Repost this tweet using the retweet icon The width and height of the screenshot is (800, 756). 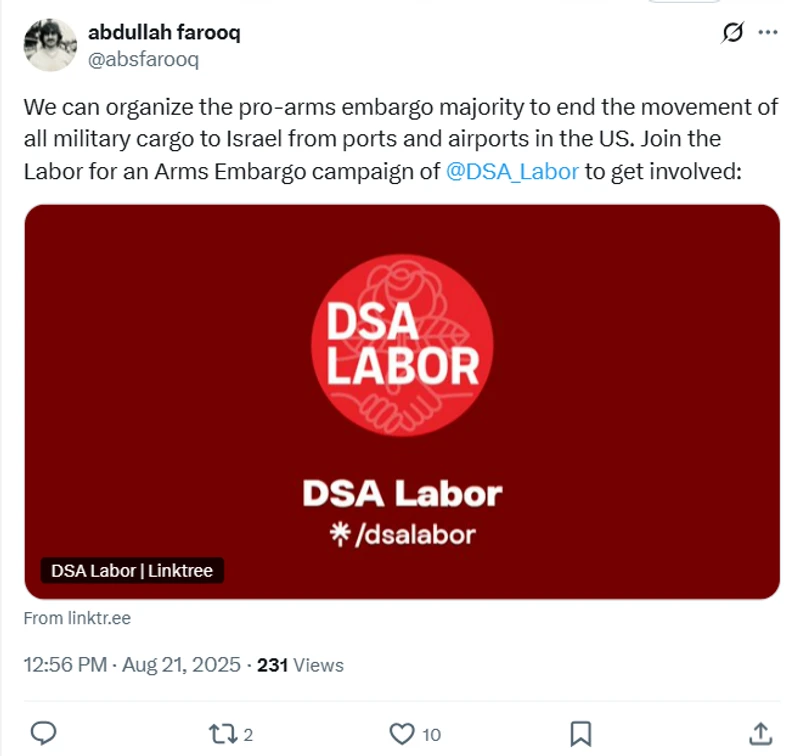pyautogui.click(x=220, y=733)
